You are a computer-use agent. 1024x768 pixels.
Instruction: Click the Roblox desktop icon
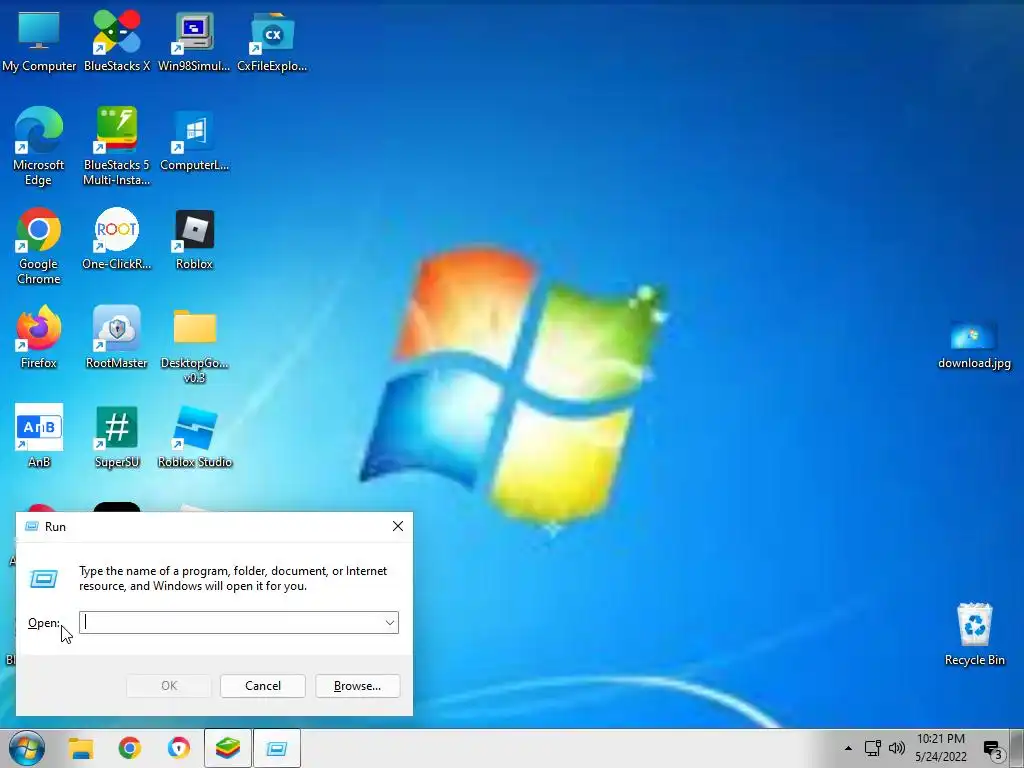[x=194, y=238]
